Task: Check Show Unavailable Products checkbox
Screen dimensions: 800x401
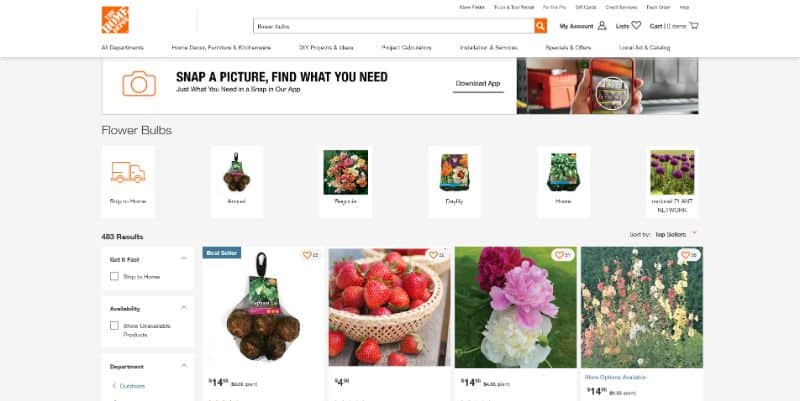Action: coord(114,325)
